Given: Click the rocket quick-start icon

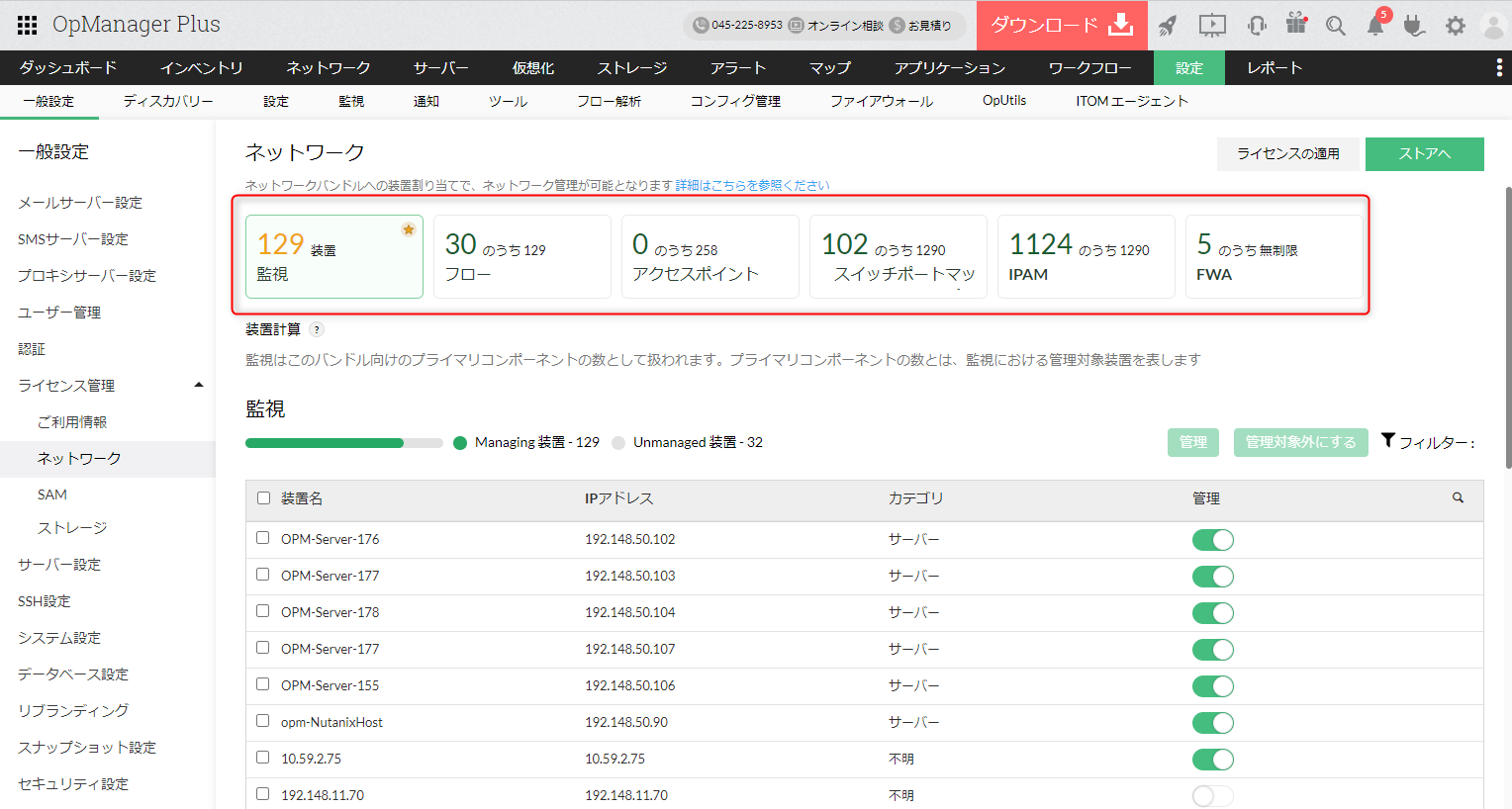Looking at the screenshot, I should (x=1168, y=26).
